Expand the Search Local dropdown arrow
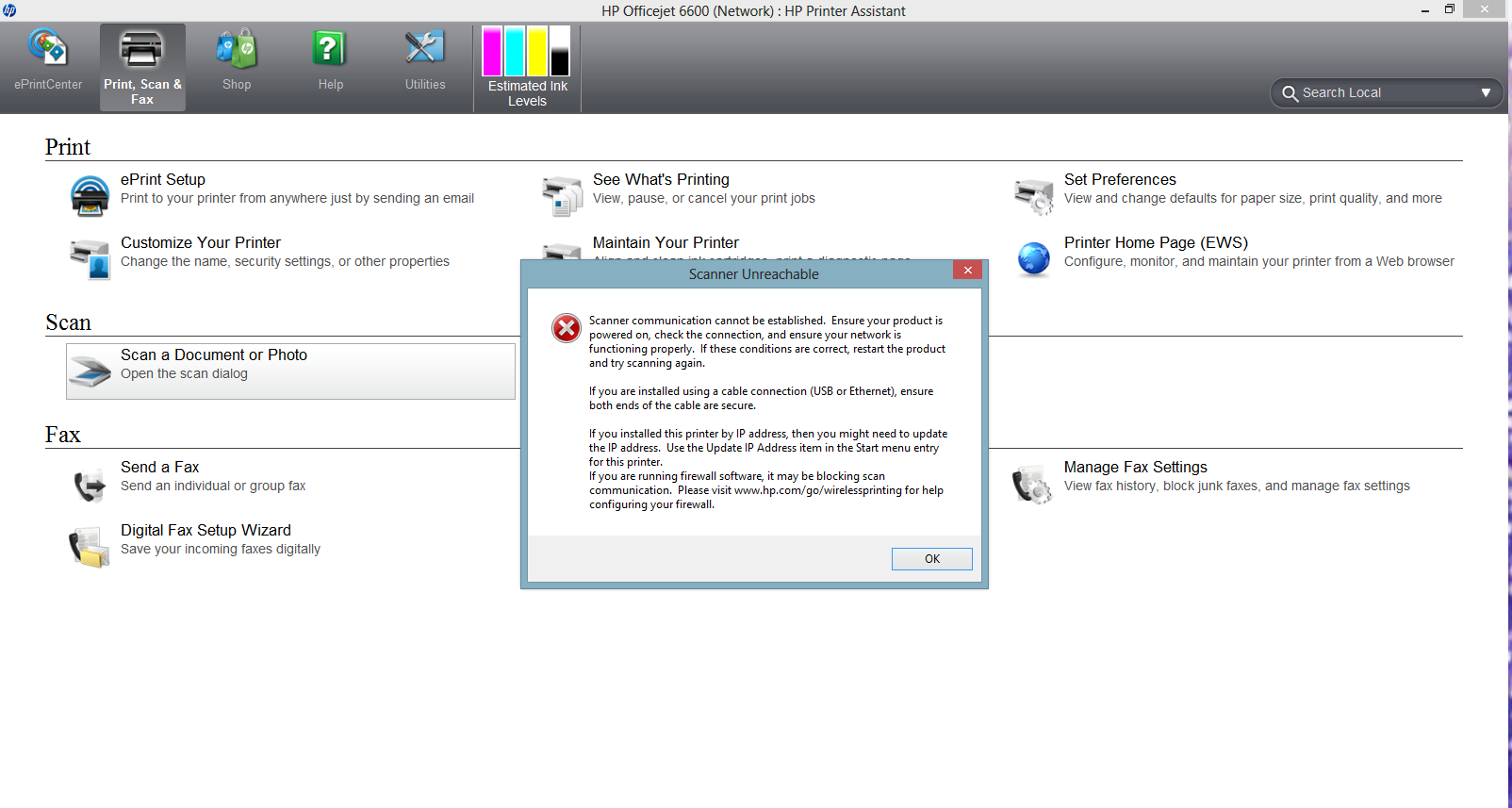Viewport: 1512px width, 808px height. pyautogui.click(x=1486, y=92)
